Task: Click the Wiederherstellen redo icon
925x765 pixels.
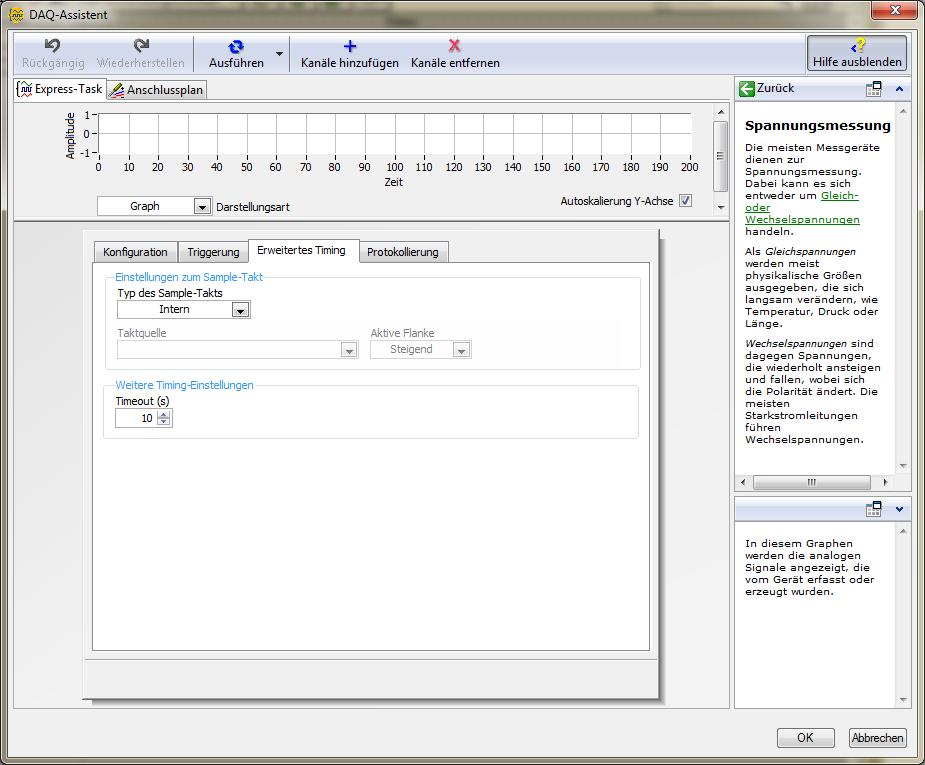Action: click(x=141, y=46)
